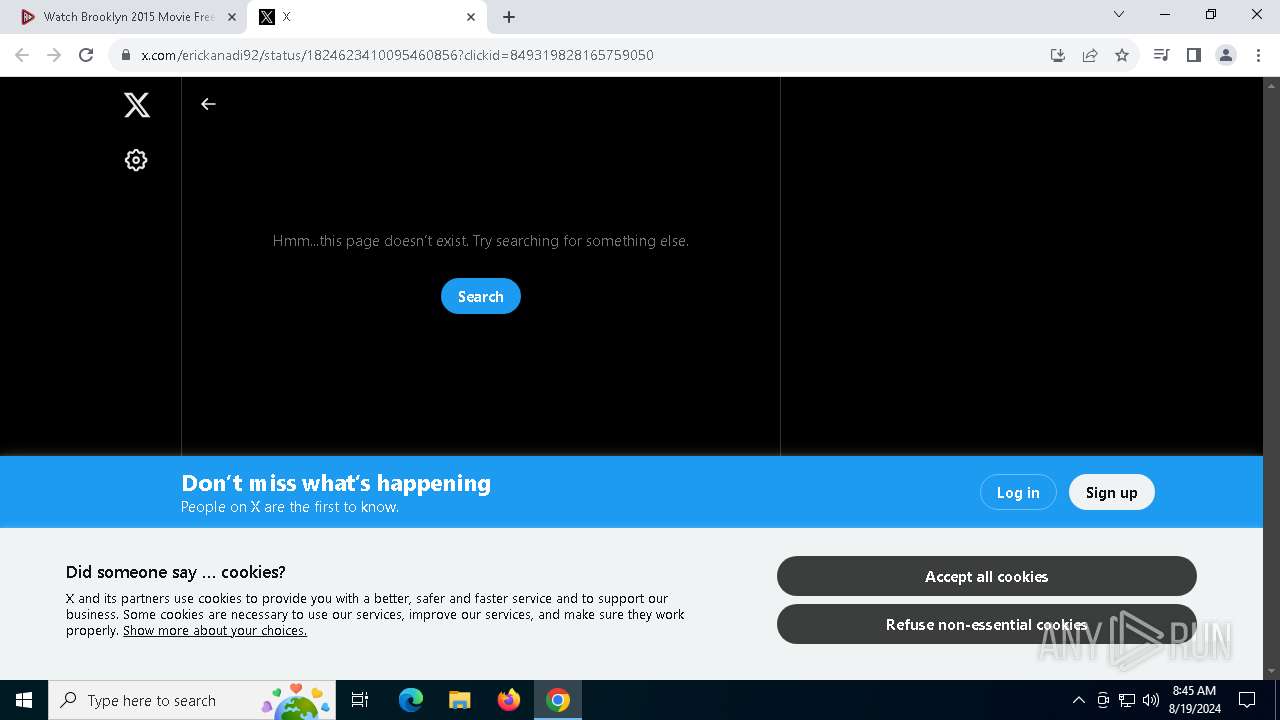Click the install app icon in address bar

(x=1058, y=55)
